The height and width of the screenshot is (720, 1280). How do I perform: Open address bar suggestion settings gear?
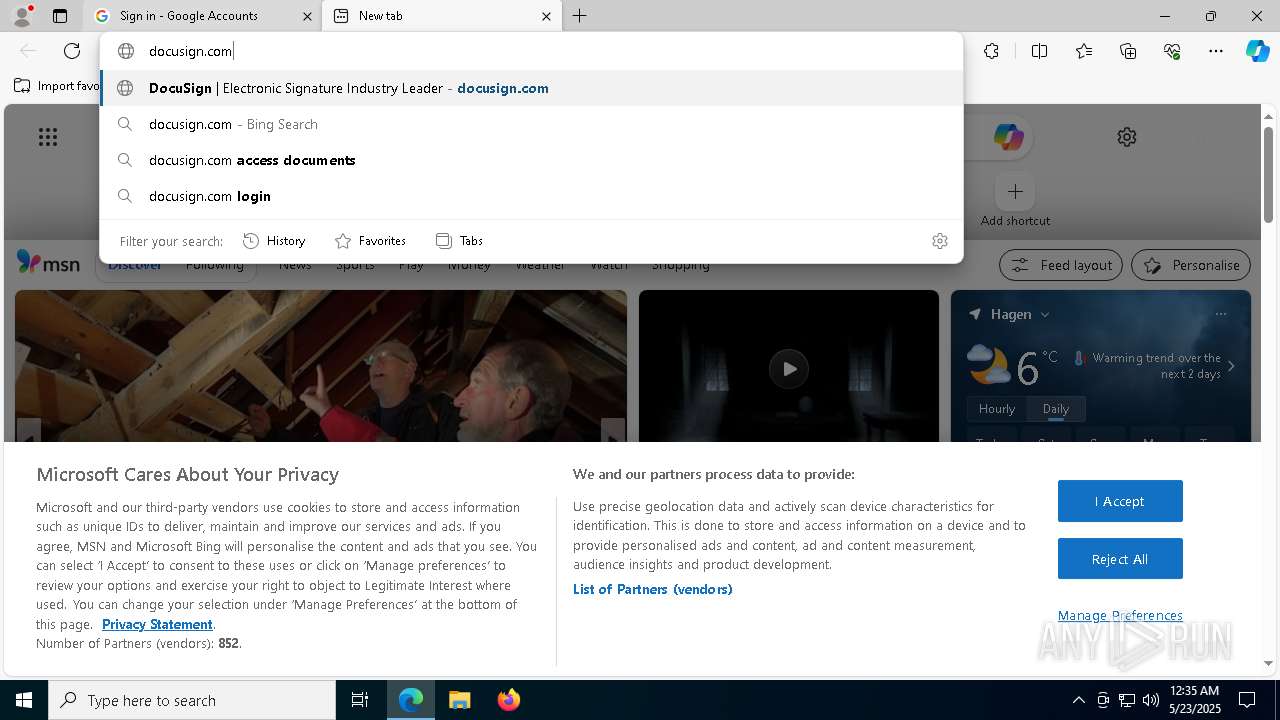click(939, 241)
